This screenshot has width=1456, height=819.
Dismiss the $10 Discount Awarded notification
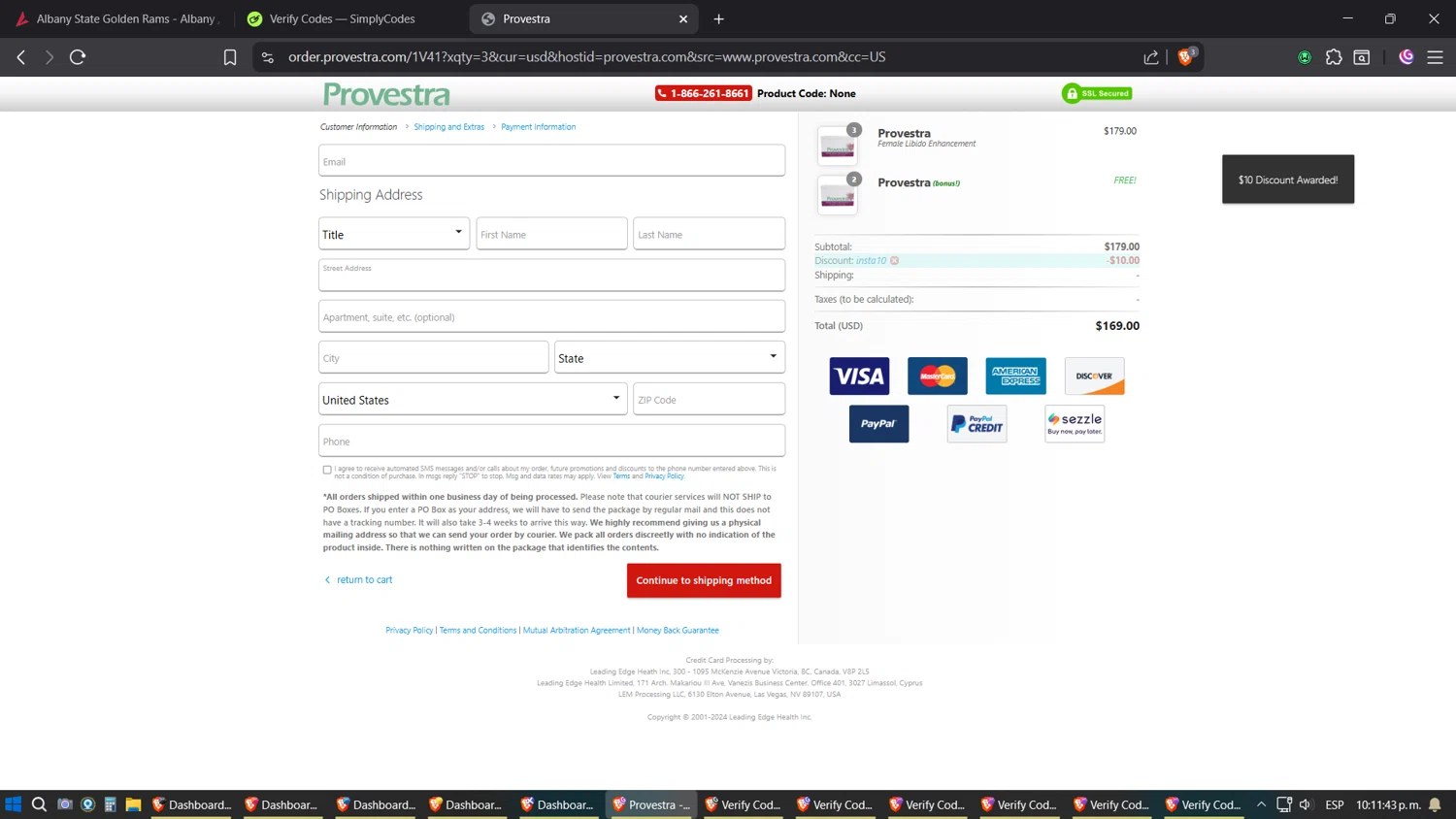click(1288, 180)
